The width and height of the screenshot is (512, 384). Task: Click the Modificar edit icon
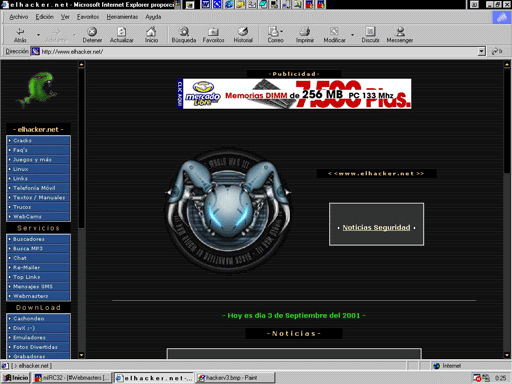334,35
